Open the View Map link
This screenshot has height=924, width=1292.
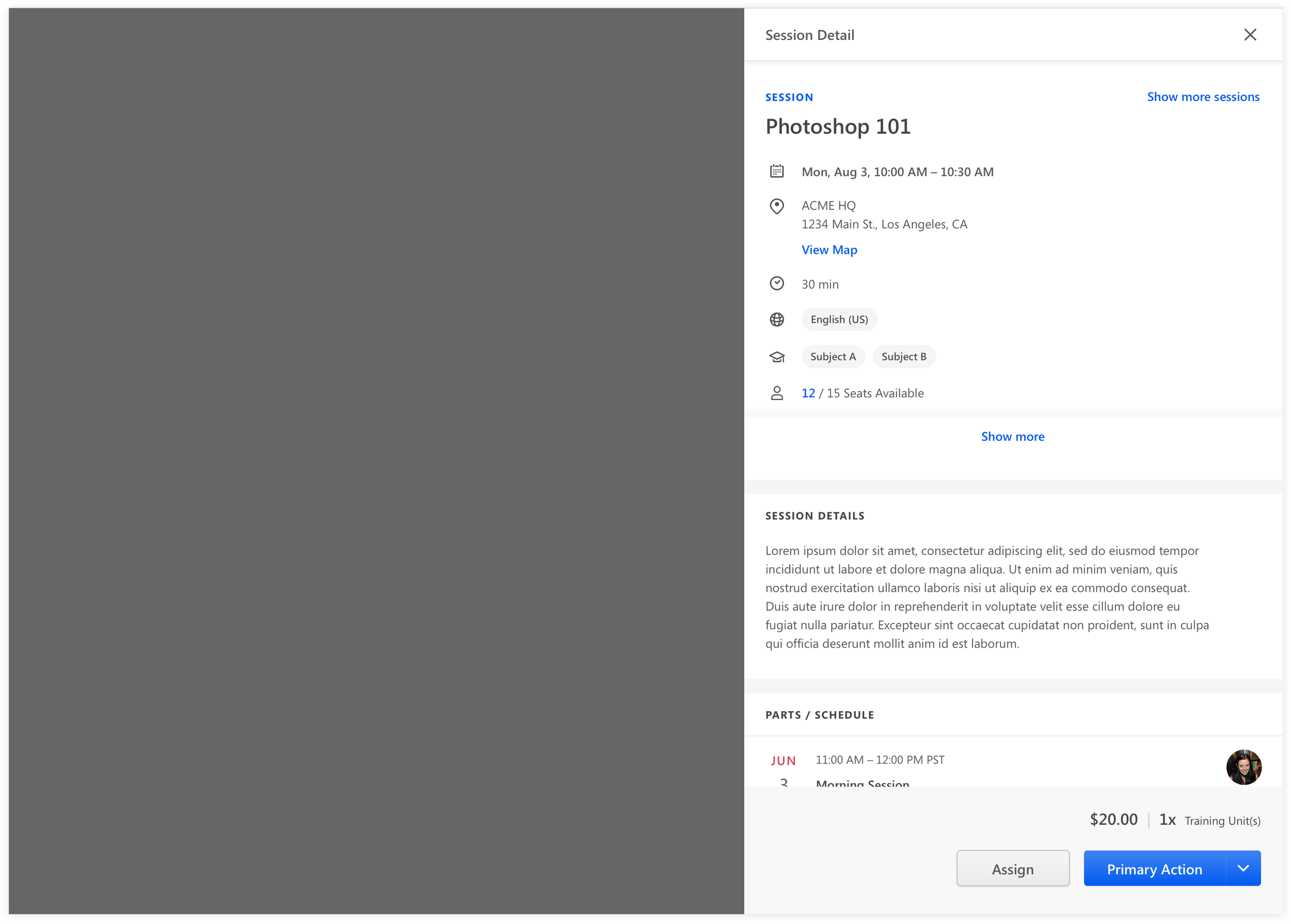[829, 250]
